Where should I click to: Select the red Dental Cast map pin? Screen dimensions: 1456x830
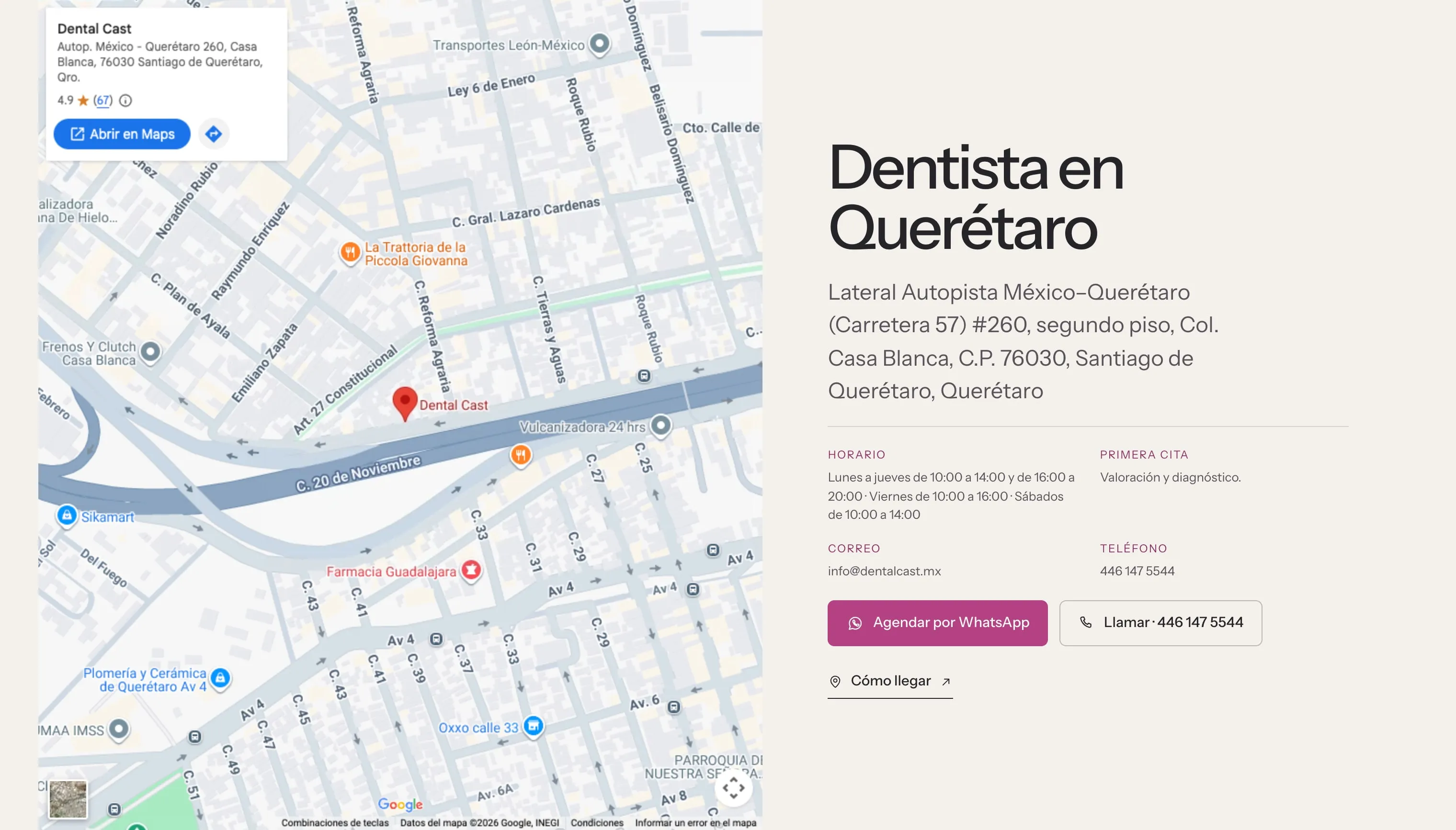(405, 404)
